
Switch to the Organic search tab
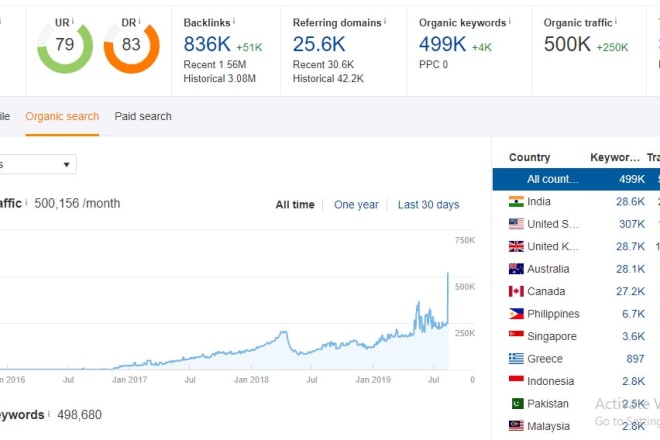(x=62, y=116)
